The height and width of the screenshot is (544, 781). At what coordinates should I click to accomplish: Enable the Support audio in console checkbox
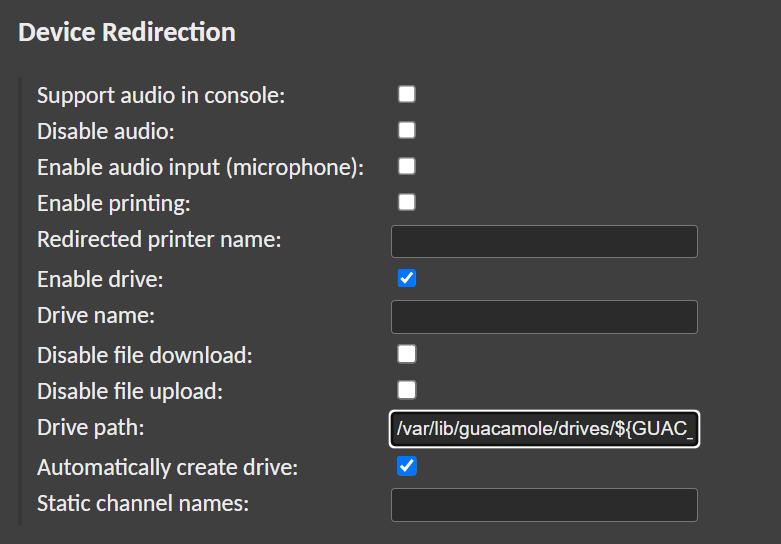[x=407, y=94]
